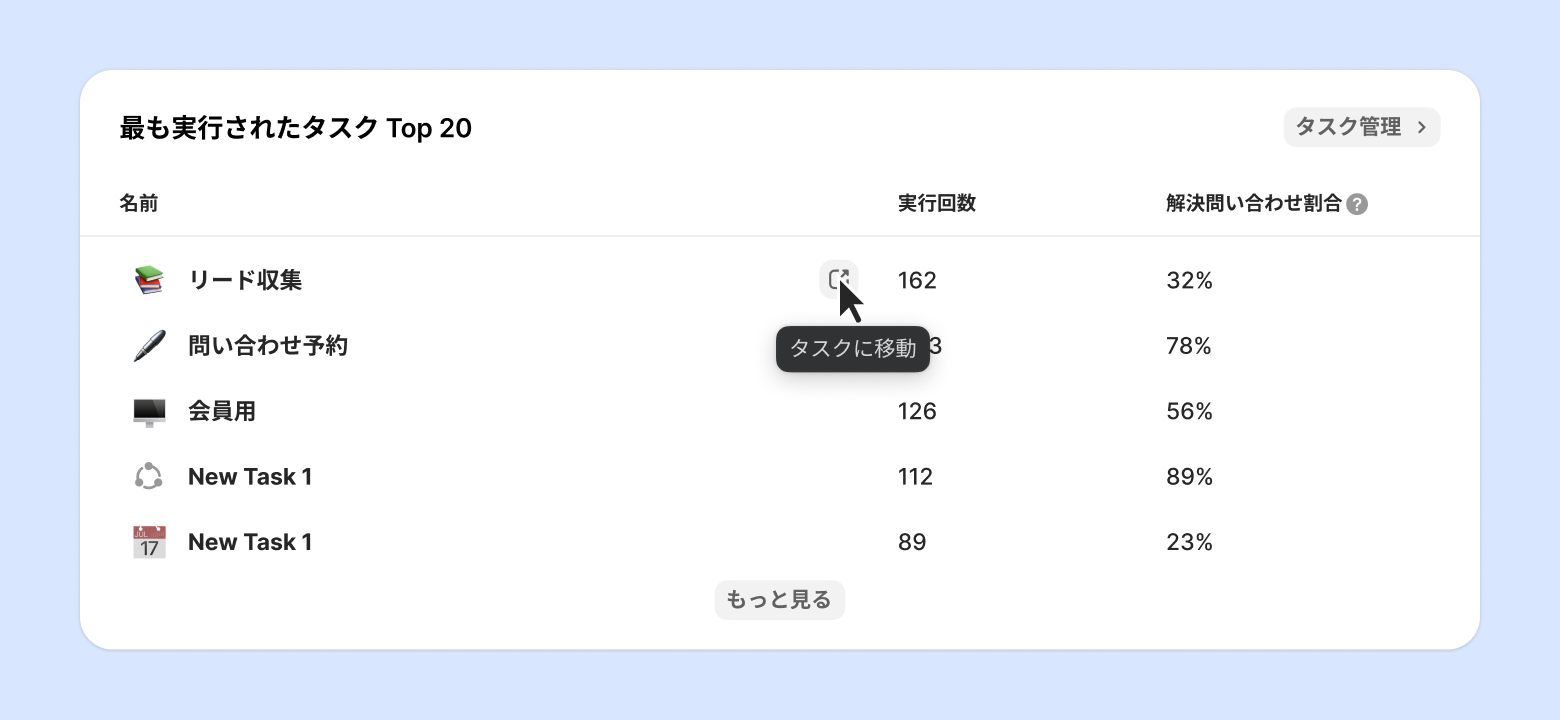Open task via タスクに移動 icon
The image size is (1560, 720).
(x=838, y=279)
